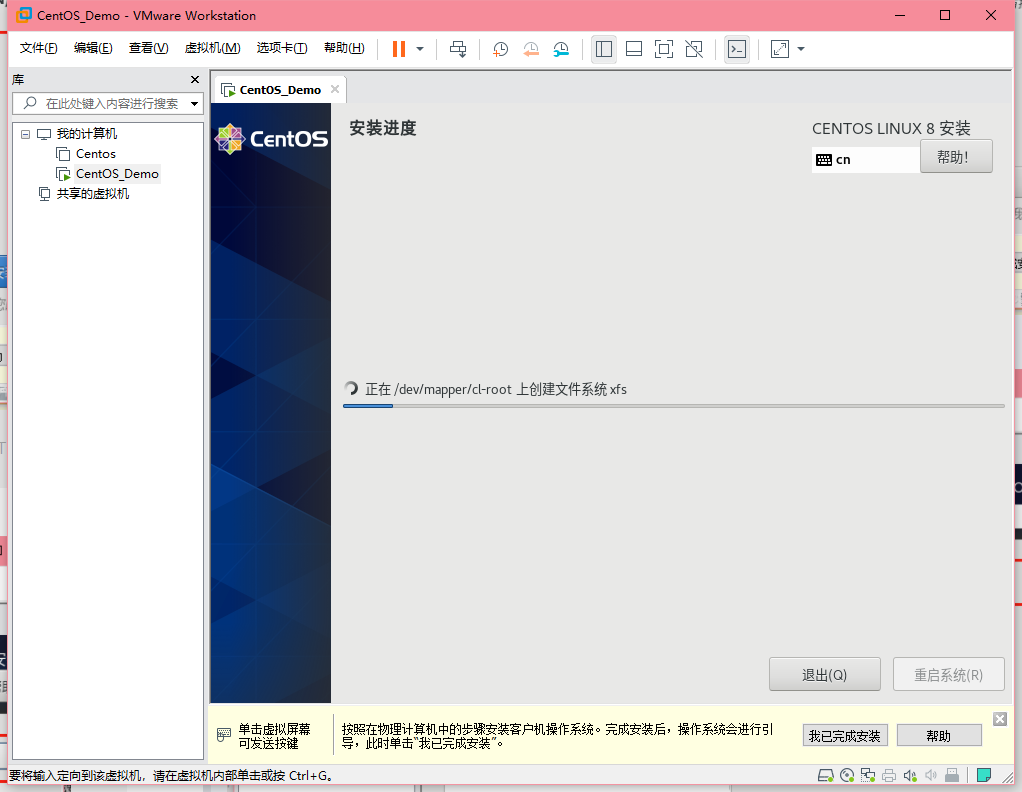Click the 安装进度 heading text
Image resolution: width=1022 pixels, height=792 pixels.
pyautogui.click(x=383, y=128)
